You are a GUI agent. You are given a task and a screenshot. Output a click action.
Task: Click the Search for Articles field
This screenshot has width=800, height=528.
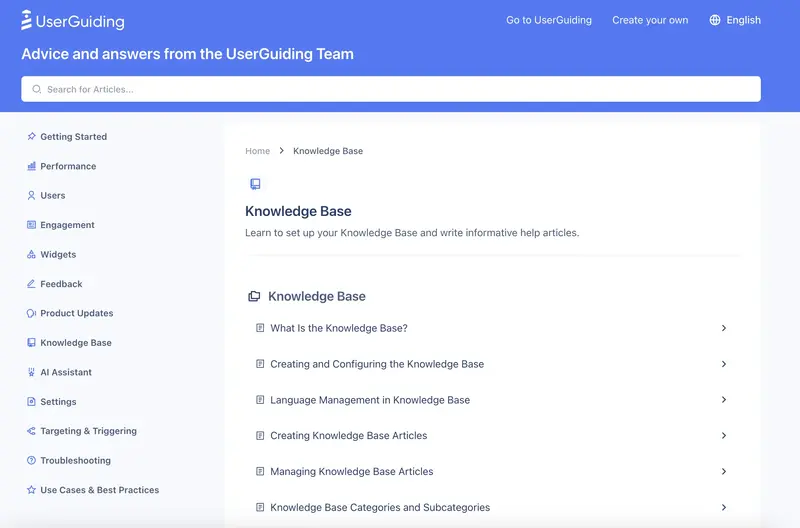(391, 89)
